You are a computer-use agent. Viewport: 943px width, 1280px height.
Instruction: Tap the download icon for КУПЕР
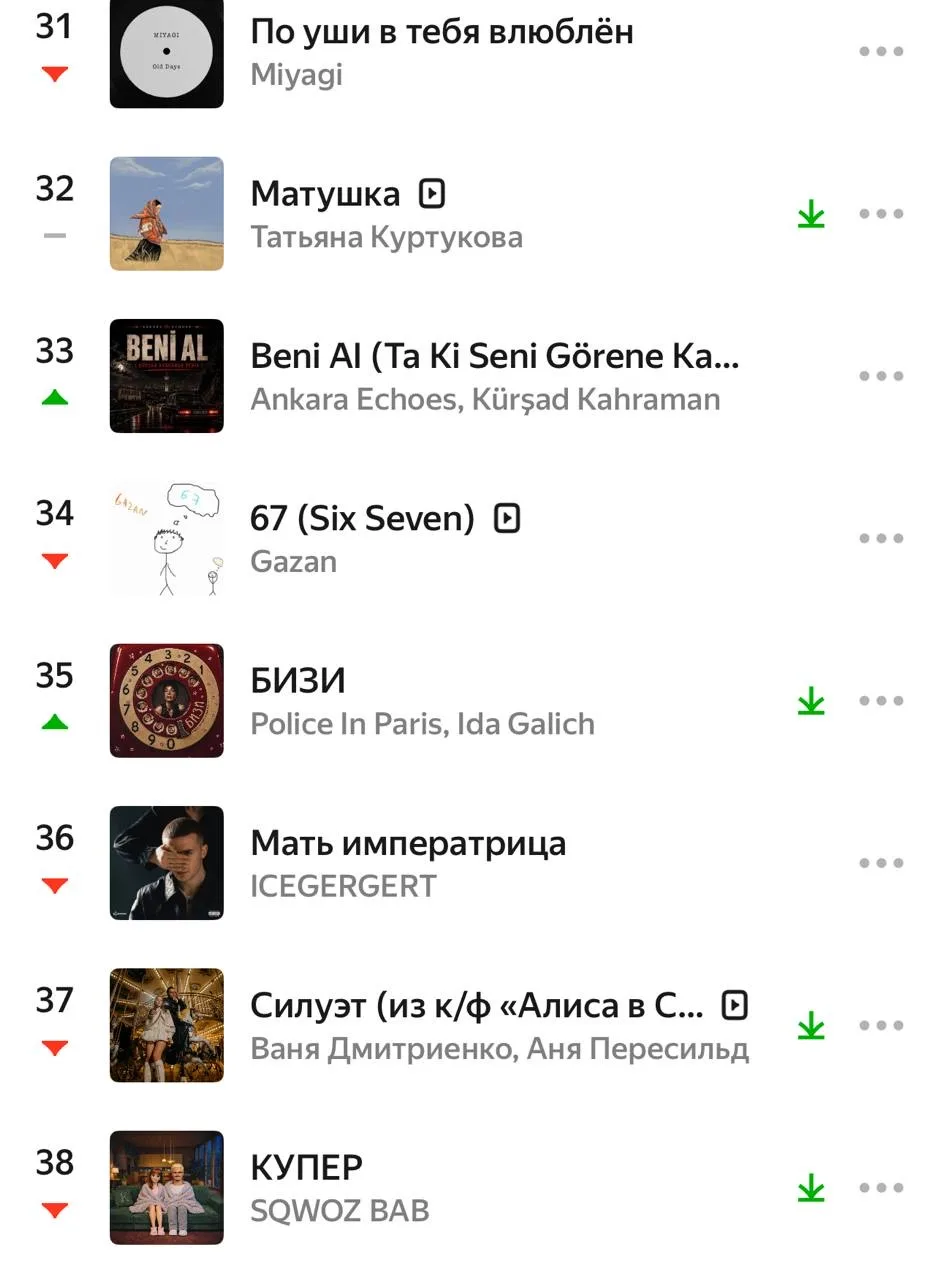click(811, 1188)
